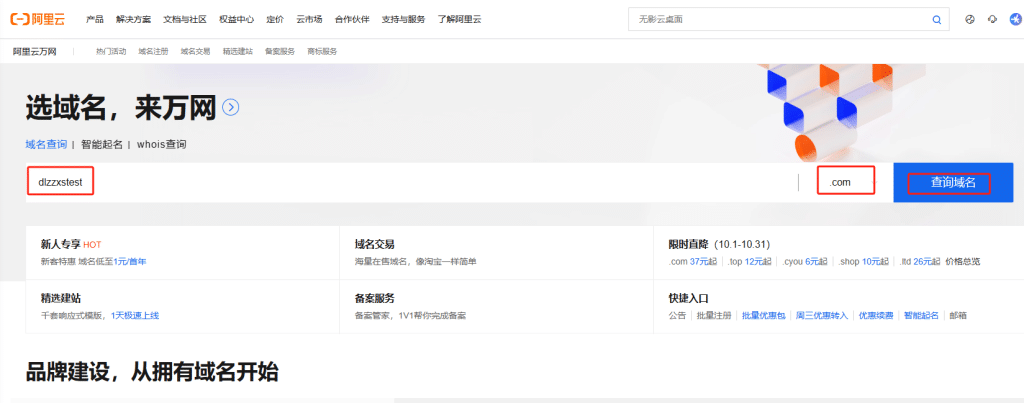Click the 品牌建设，从拥有域名开始 heading
Screen dimensions: 1024x403
tap(152, 372)
